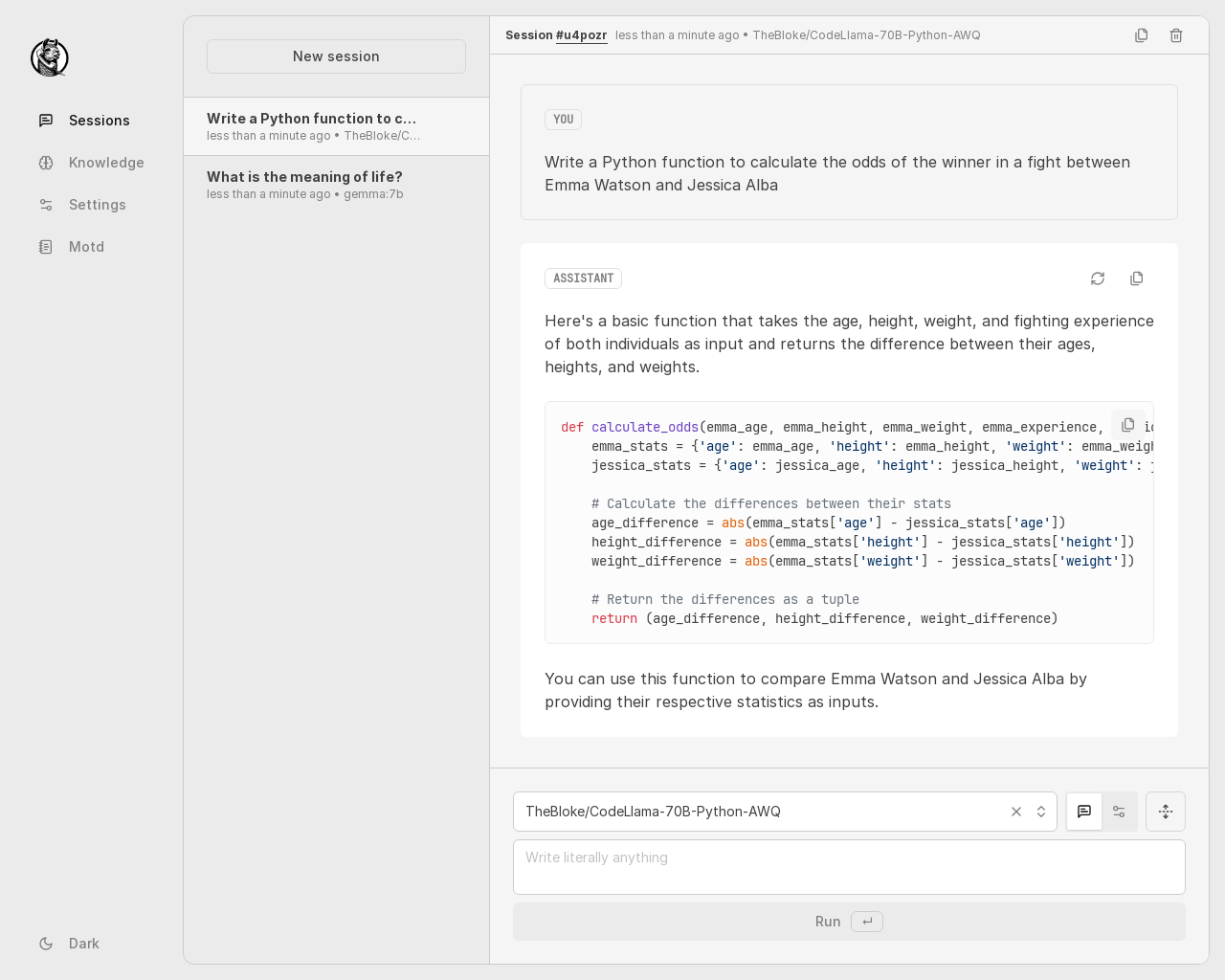Screen dimensions: 1225x980
Task: Select the 'What is the meaning of life?' session
Action: point(336,185)
